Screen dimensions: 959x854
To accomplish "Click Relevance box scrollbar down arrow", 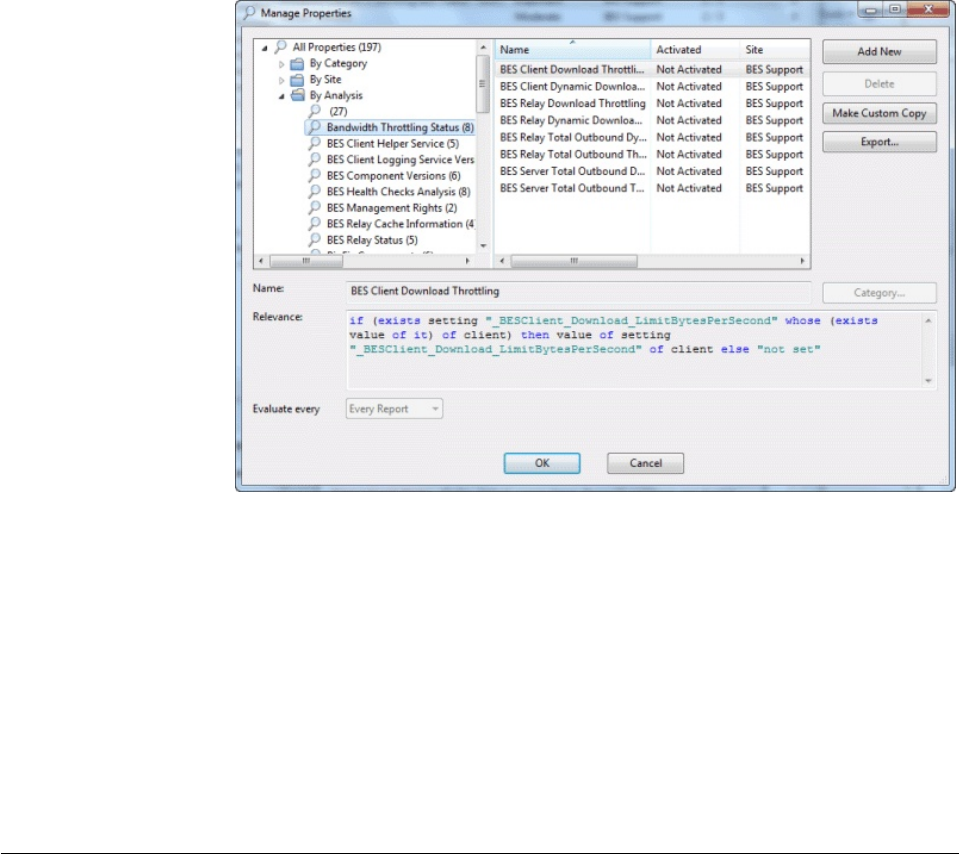I will coord(928,381).
